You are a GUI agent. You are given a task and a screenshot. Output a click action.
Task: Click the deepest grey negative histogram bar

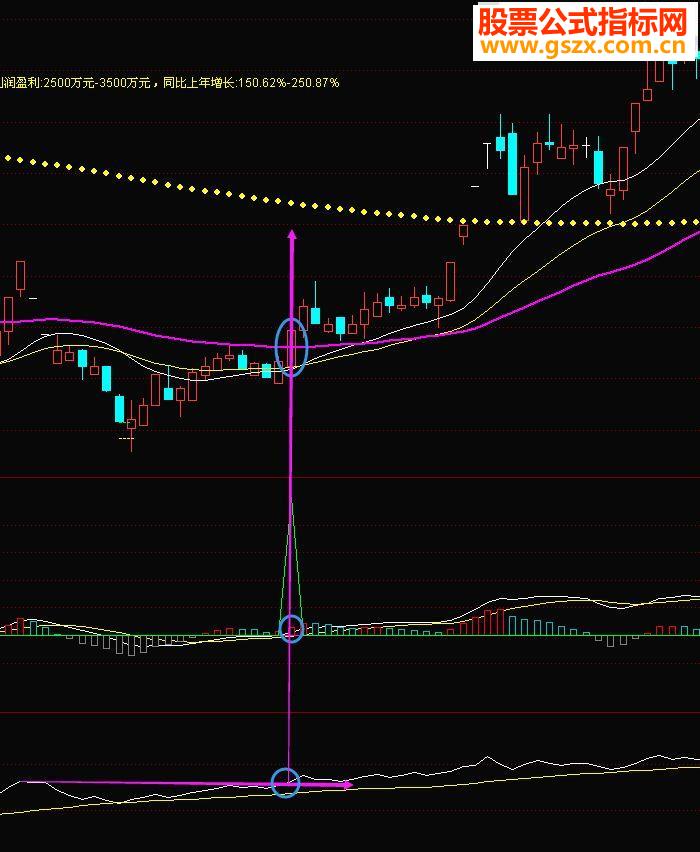[x=131, y=646]
